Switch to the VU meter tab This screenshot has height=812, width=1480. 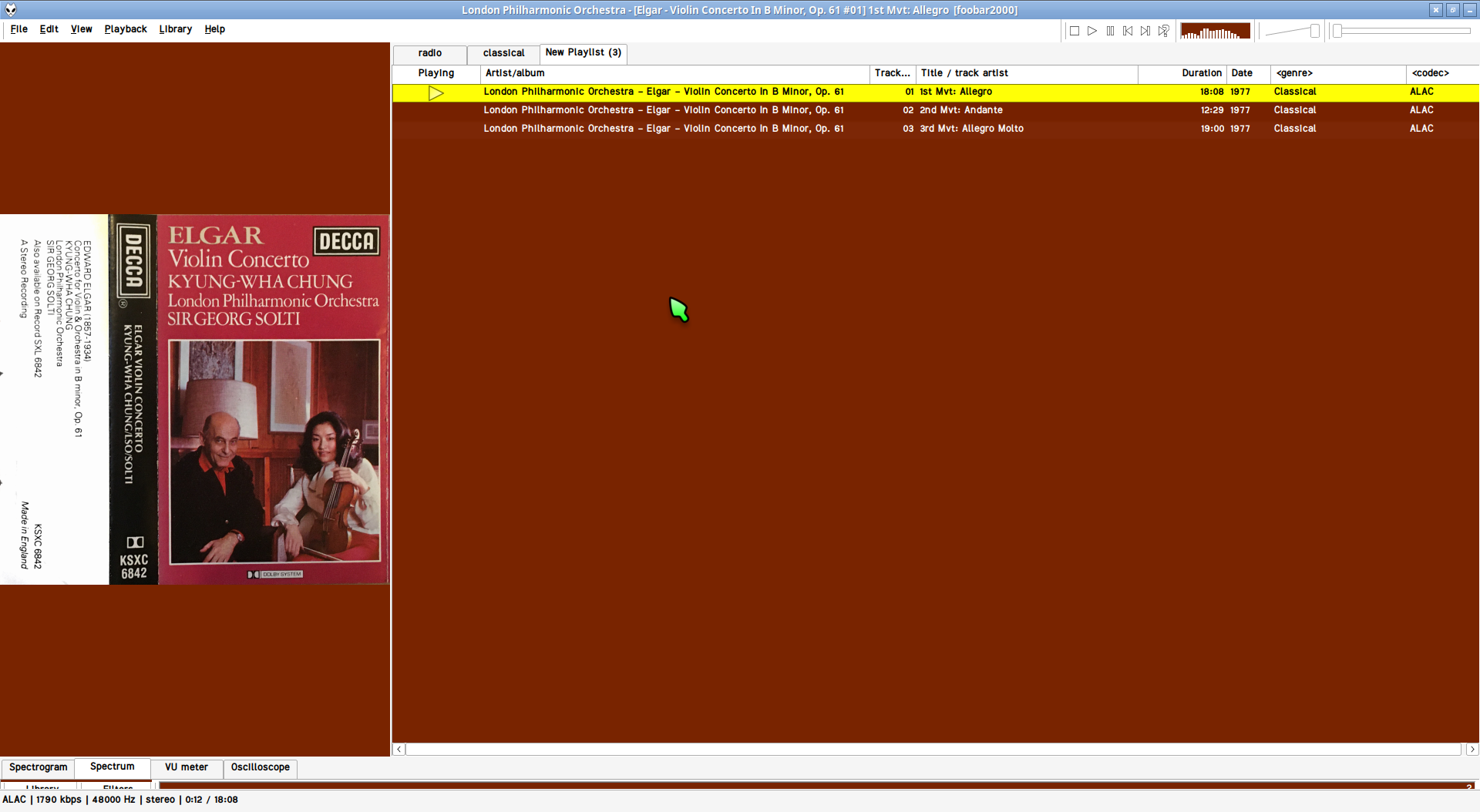(x=187, y=767)
